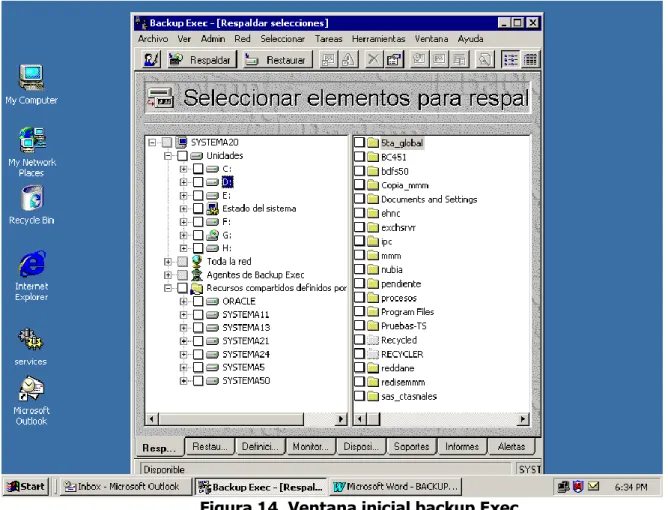Click the network tray icon

[563, 487]
